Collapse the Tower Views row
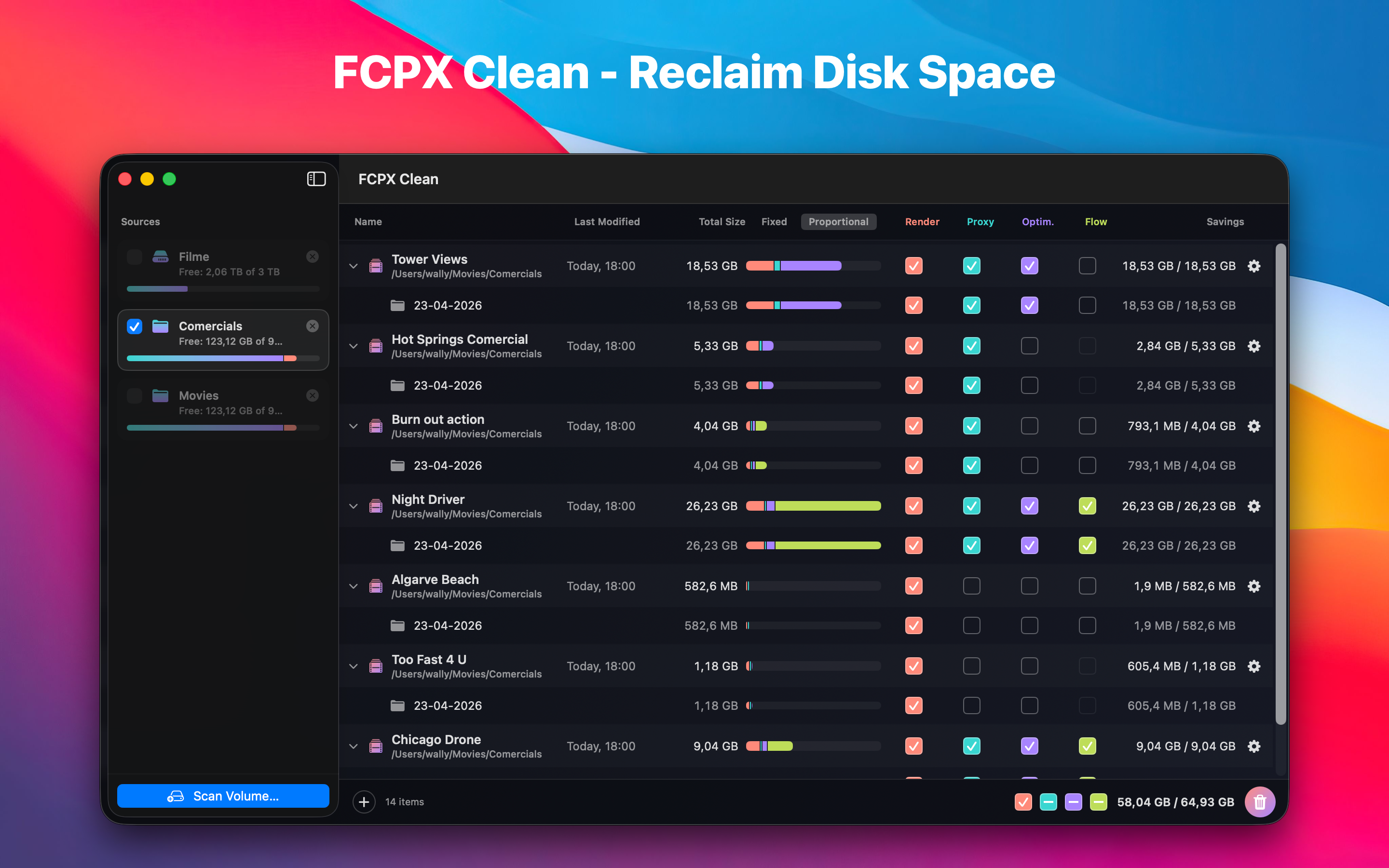The width and height of the screenshot is (1389, 868). click(x=353, y=266)
